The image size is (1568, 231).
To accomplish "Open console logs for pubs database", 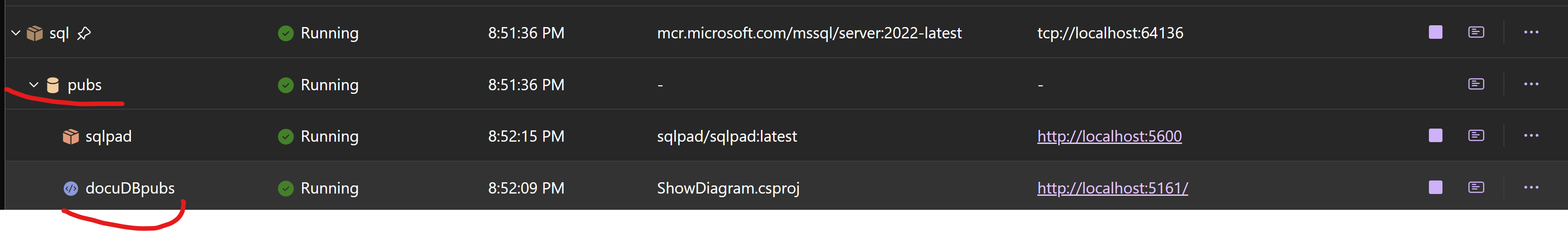I will tap(1476, 84).
